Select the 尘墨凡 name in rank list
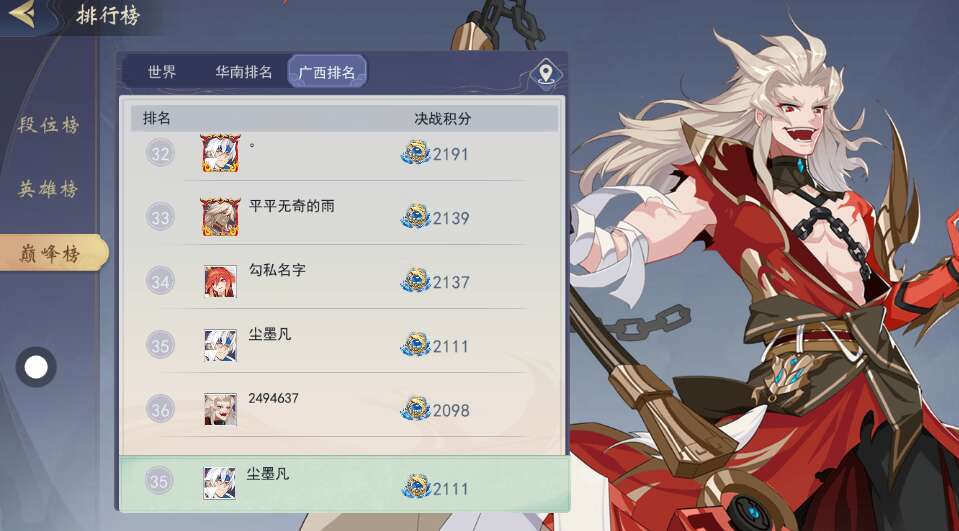This screenshot has height=531, width=959. point(270,335)
